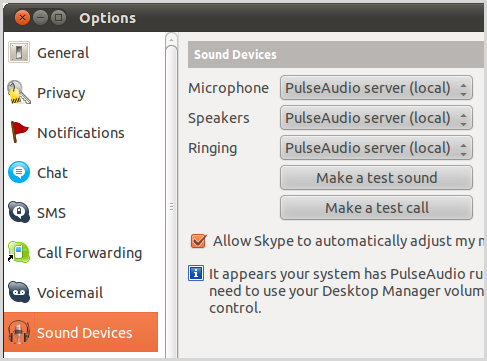Open General settings via its switch icon
Screen dimensions: 487x361
pos(19,52)
